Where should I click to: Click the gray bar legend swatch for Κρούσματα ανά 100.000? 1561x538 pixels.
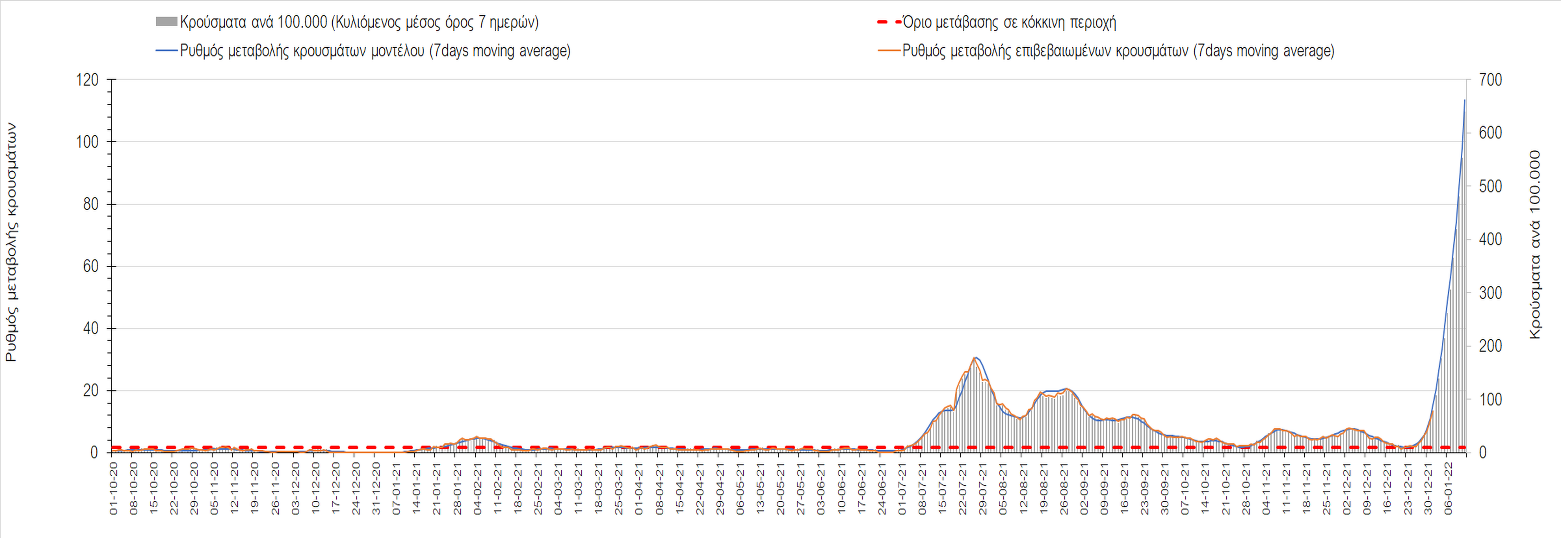tap(167, 22)
